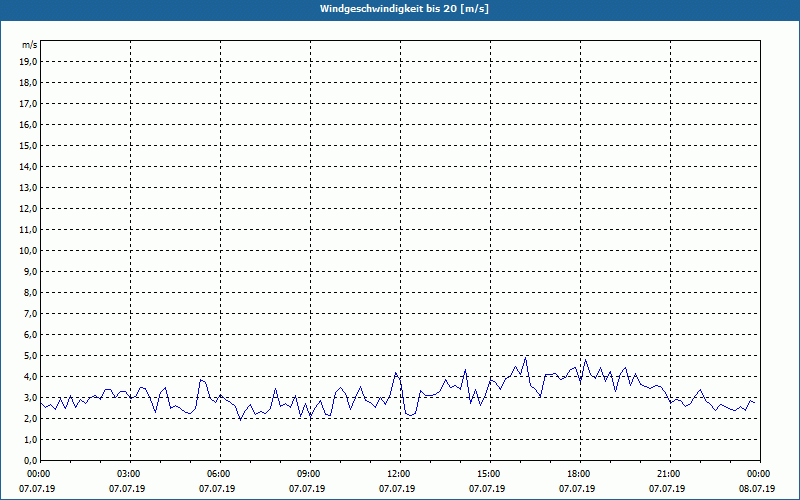This screenshot has width=800, height=500.
Task: Click the 11,0 y-axis label
Action: pyautogui.click(x=29, y=230)
